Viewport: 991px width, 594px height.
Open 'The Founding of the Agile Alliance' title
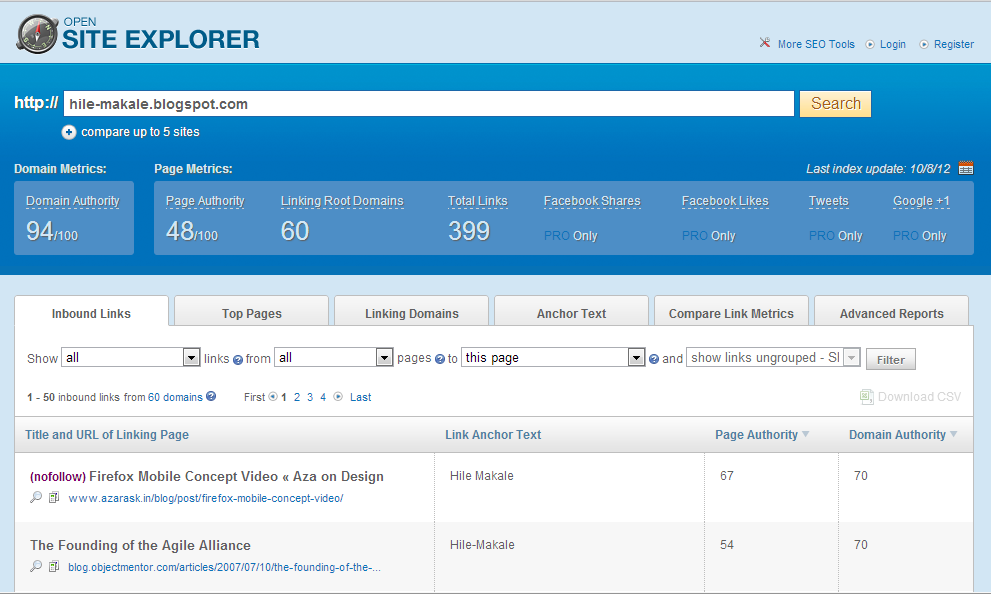pyautogui.click(x=140, y=545)
